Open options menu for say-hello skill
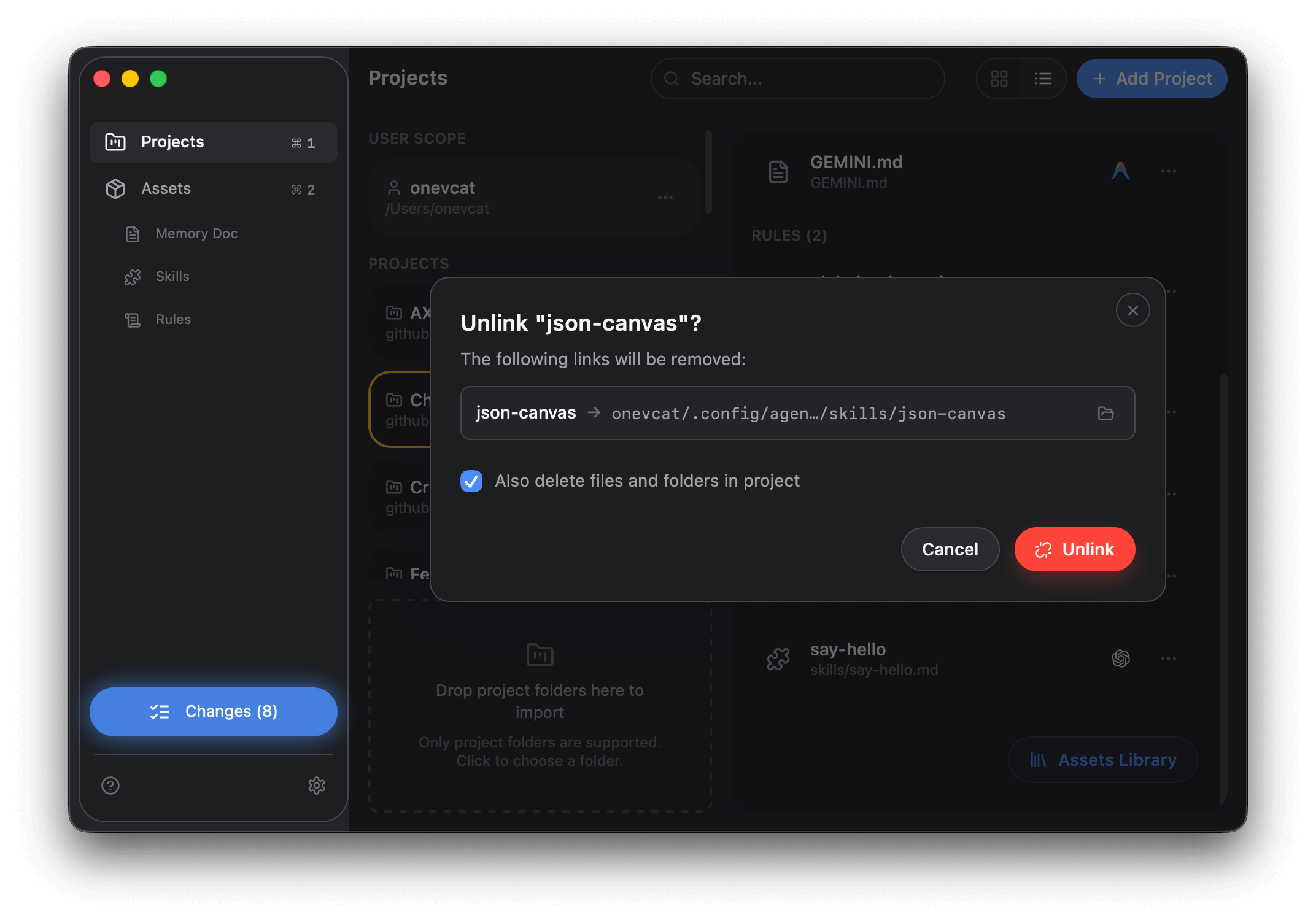The width and height of the screenshot is (1316, 923). pos(1169,658)
